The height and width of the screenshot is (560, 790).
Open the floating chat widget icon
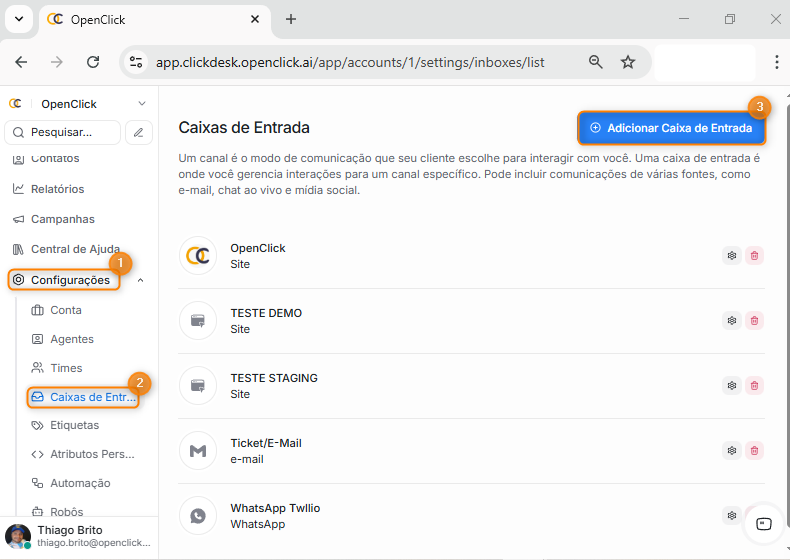[763, 523]
